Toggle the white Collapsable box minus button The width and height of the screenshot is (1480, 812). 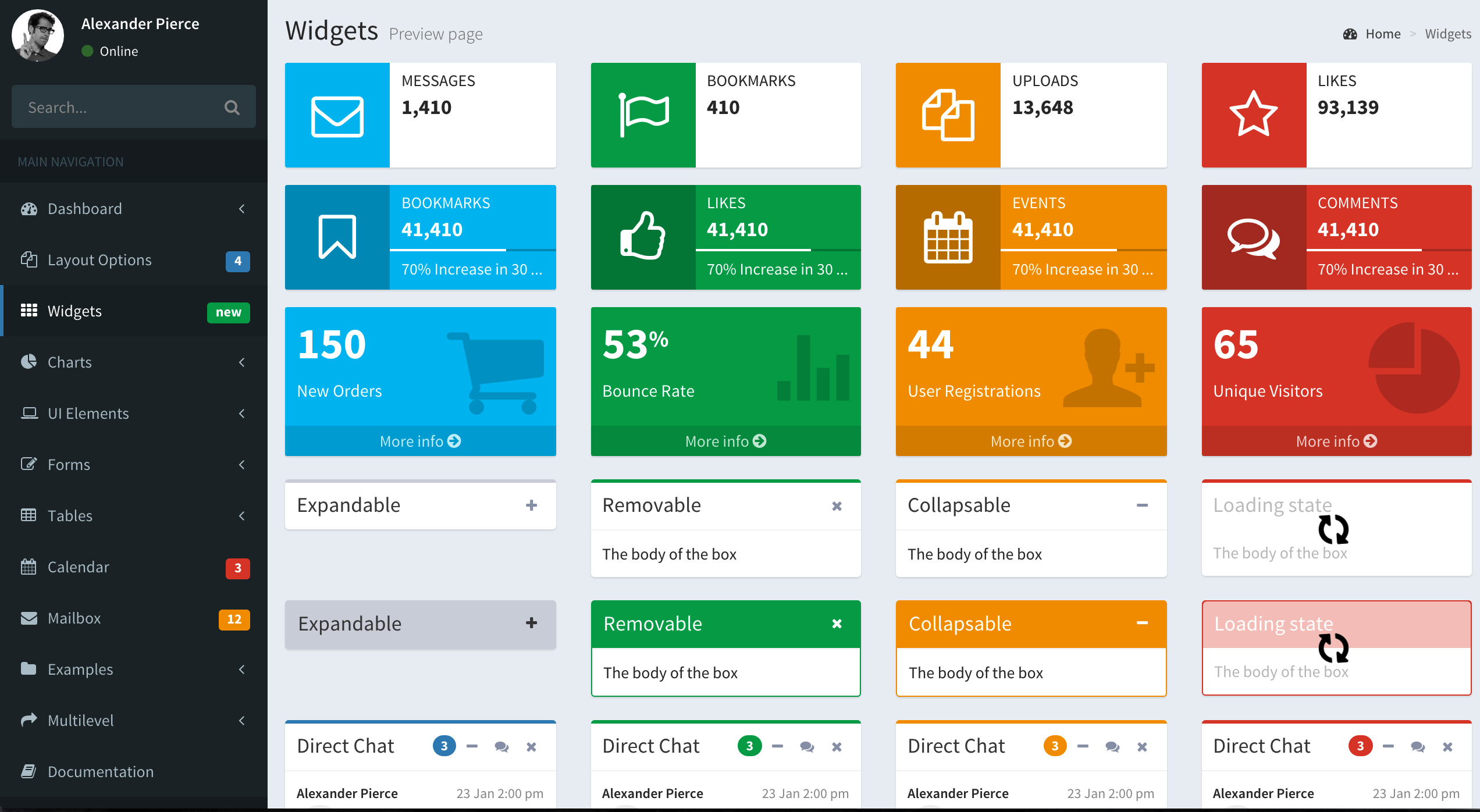(1142, 505)
